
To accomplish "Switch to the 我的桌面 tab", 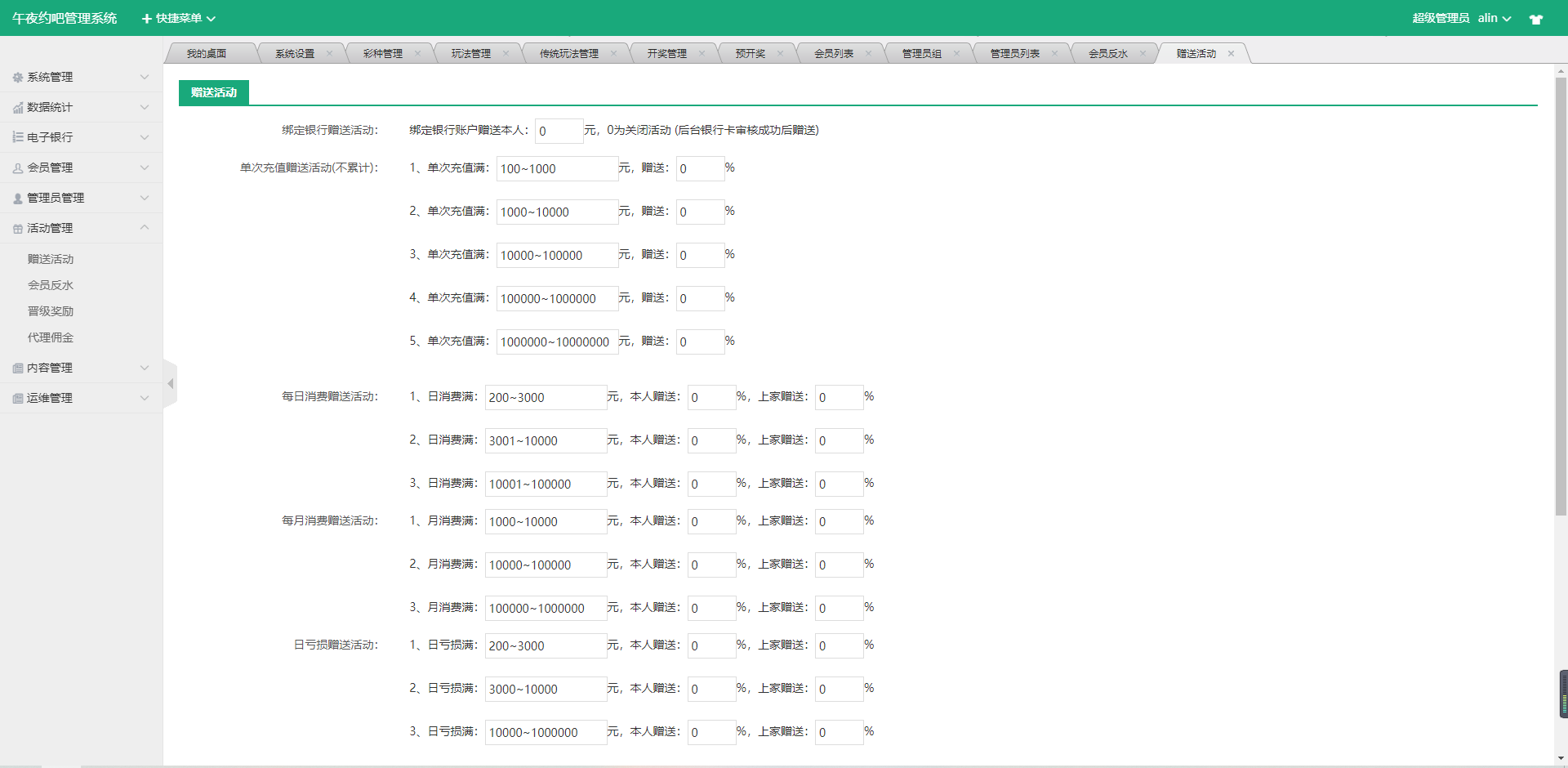I will pos(206,54).
